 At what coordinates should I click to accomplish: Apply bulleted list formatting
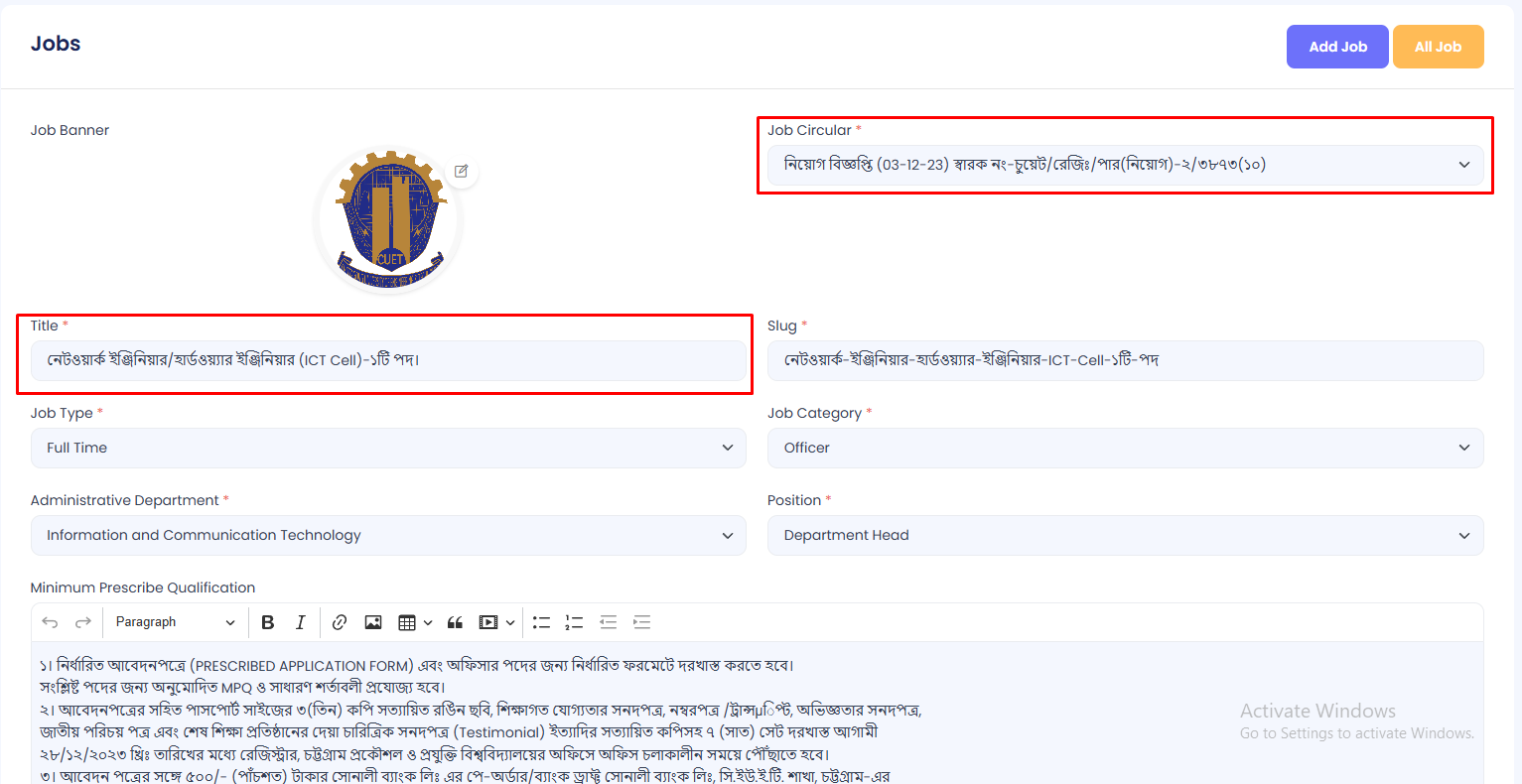click(x=541, y=622)
